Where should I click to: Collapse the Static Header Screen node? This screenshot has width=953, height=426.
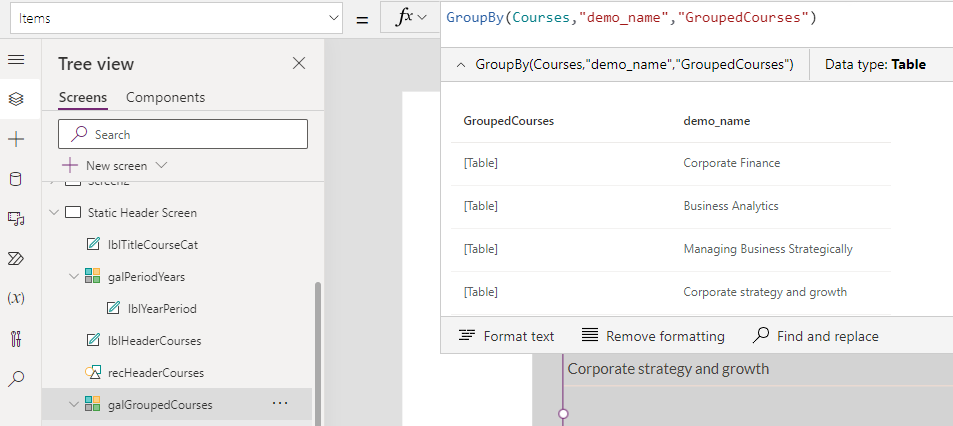tap(53, 213)
